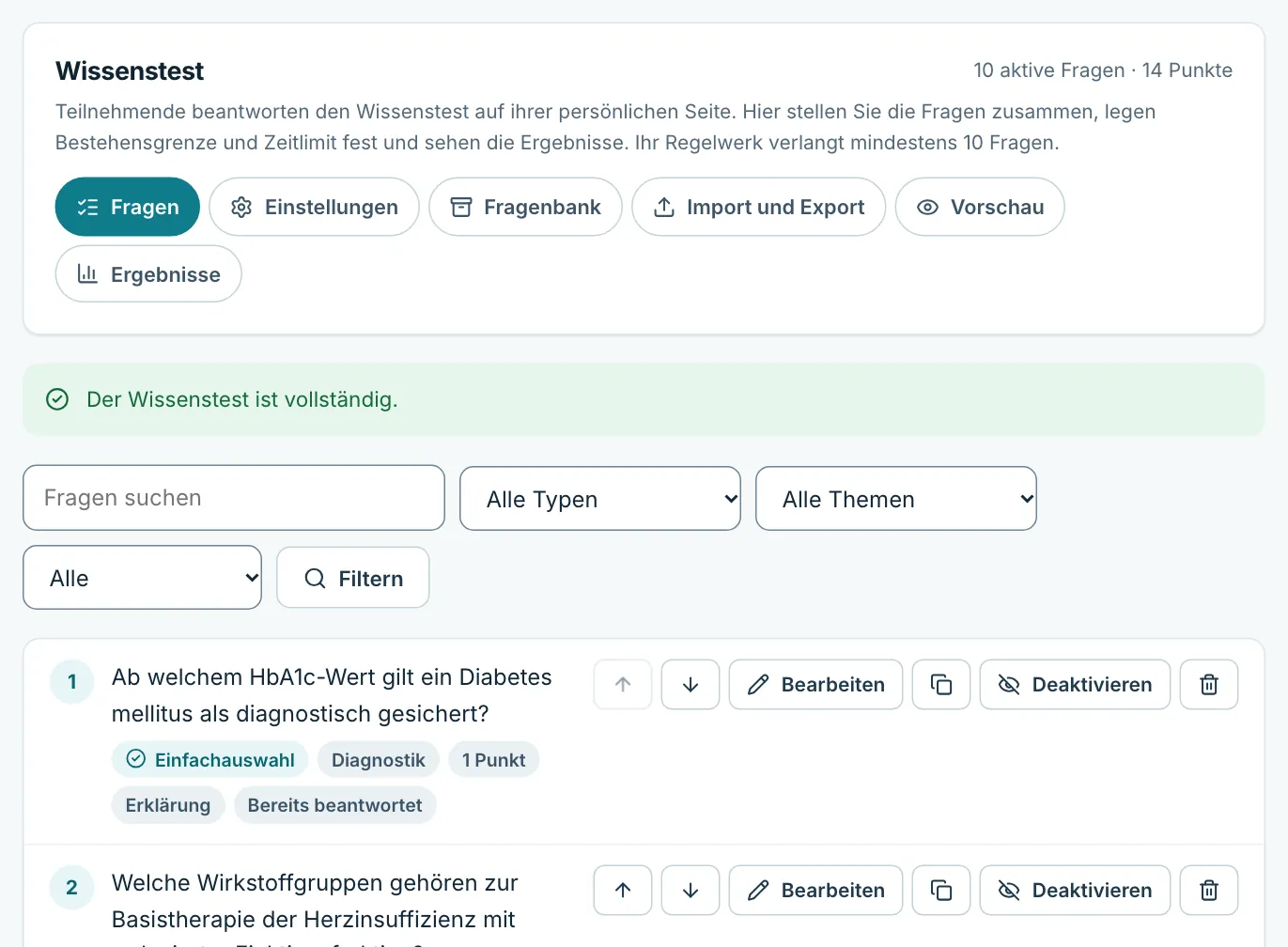Open the Alle status dropdown
Viewport: 1288px width, 947px height.
pos(143,578)
